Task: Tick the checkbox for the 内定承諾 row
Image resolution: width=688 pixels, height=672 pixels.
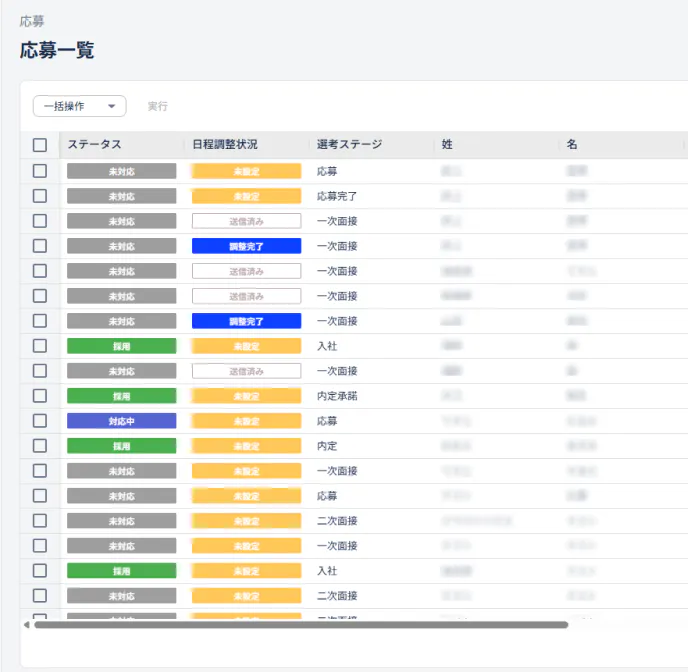Action: point(40,396)
